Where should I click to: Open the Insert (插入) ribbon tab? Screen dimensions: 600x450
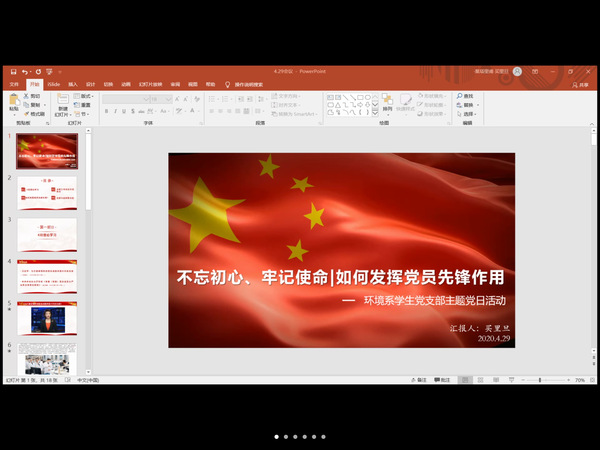(73, 85)
